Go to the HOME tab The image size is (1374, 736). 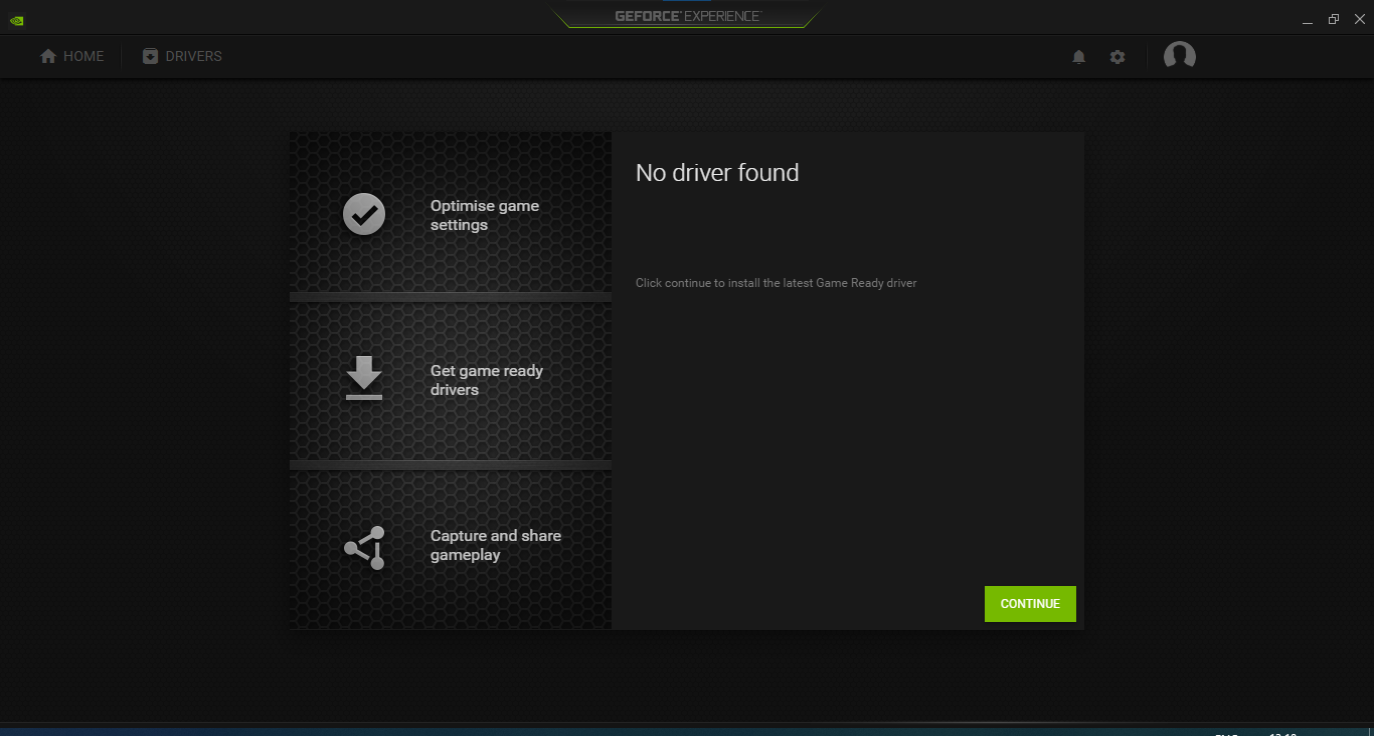[72, 57]
